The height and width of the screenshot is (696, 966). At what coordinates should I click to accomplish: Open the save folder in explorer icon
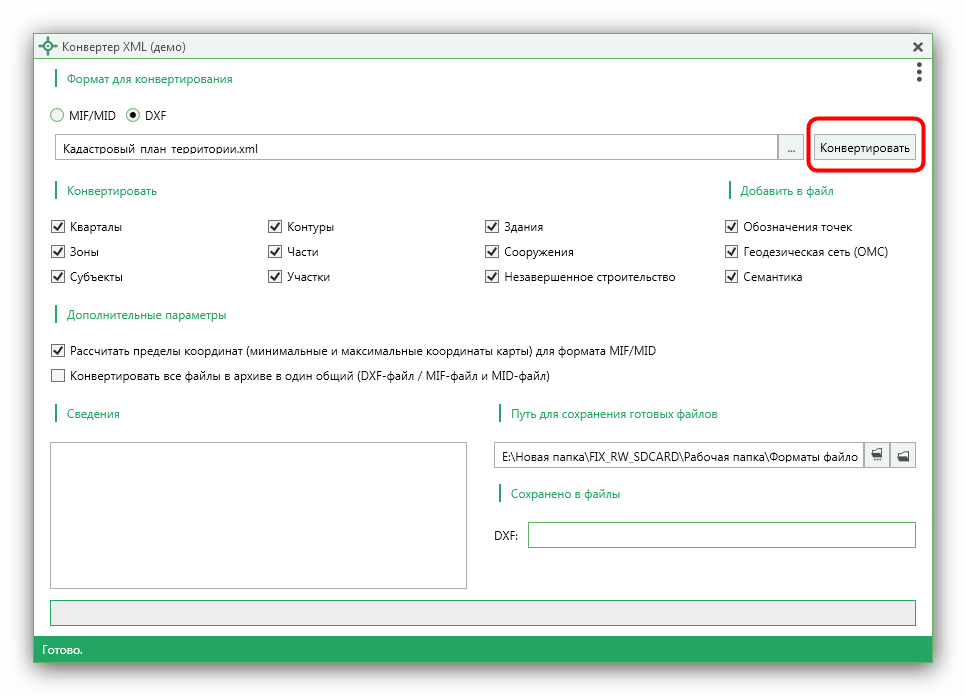coord(903,456)
